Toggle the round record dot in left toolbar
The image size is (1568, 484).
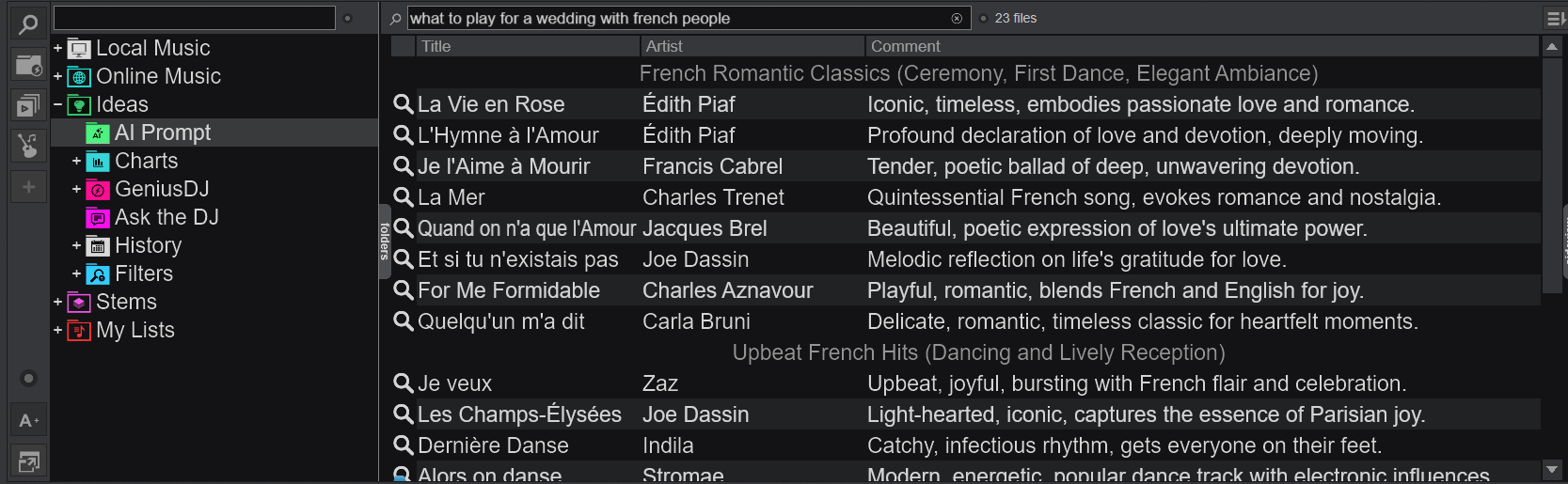tap(28, 378)
